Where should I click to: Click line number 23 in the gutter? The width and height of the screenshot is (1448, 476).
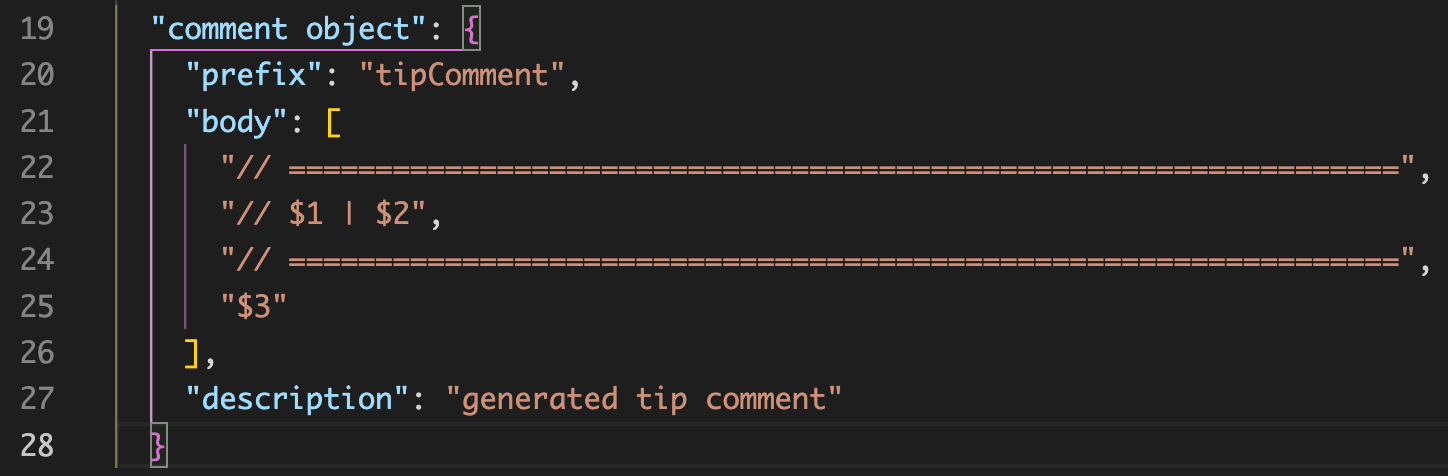coord(37,215)
